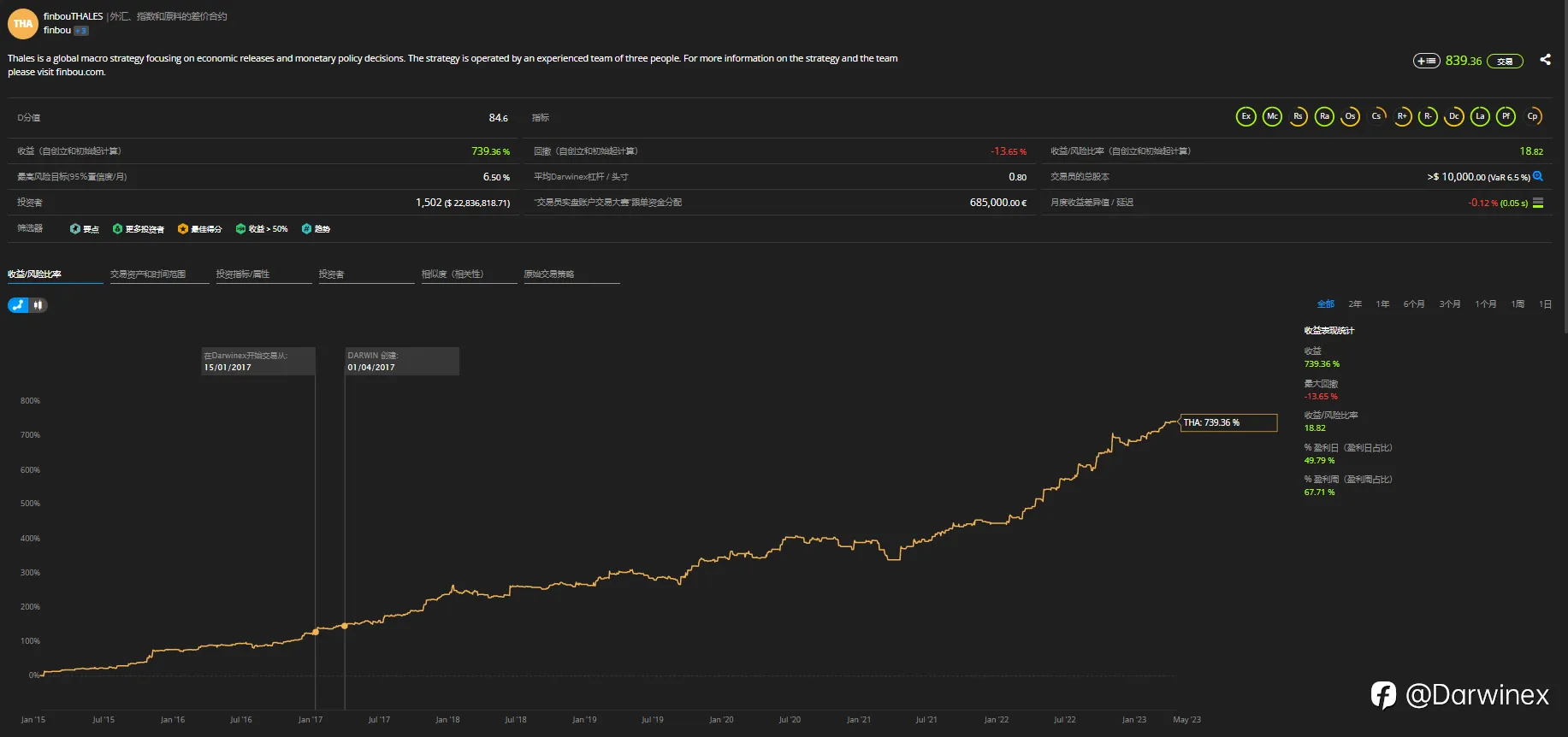Open the Dc attribute badge

coord(1454,116)
